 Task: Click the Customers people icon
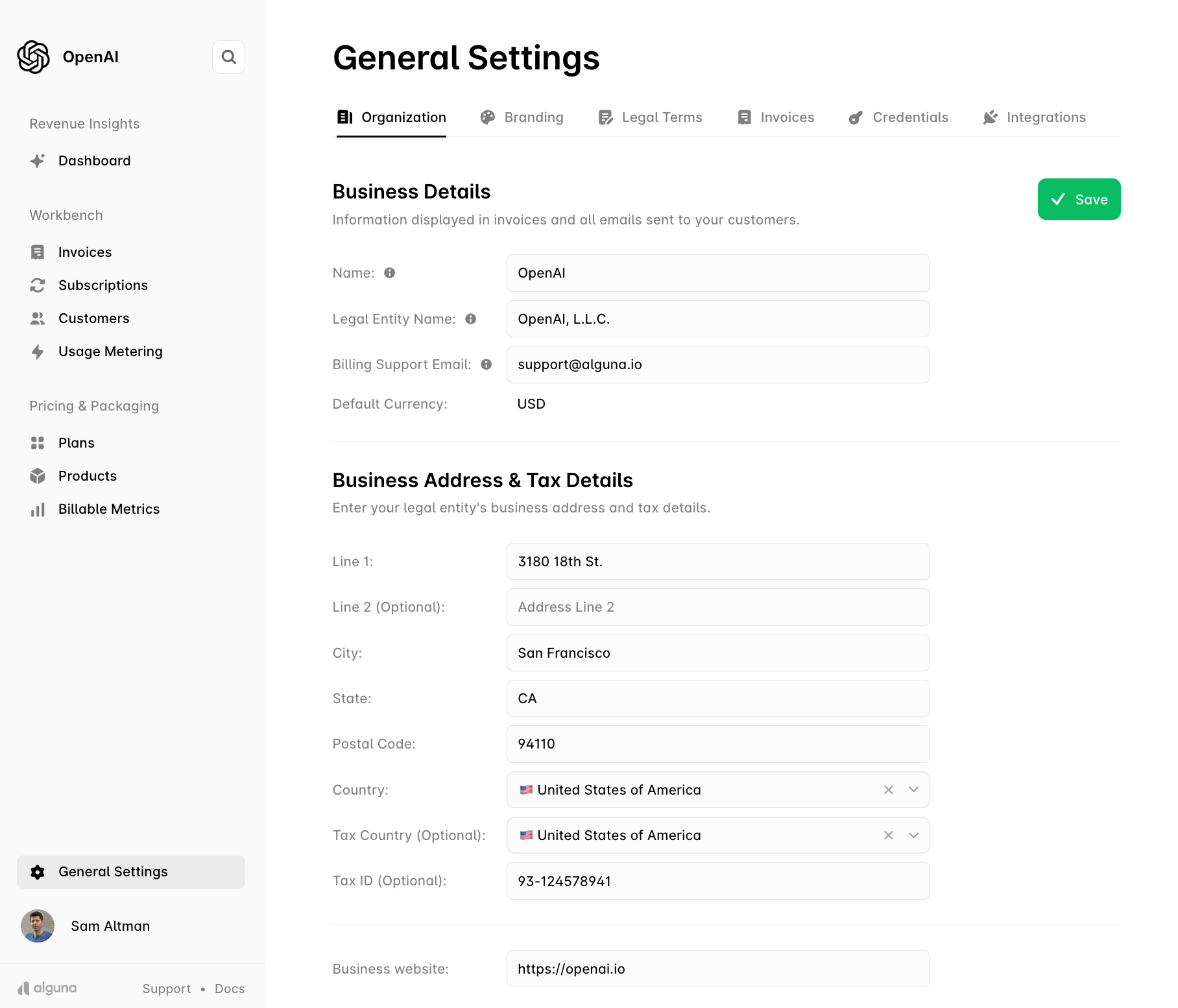(38, 318)
